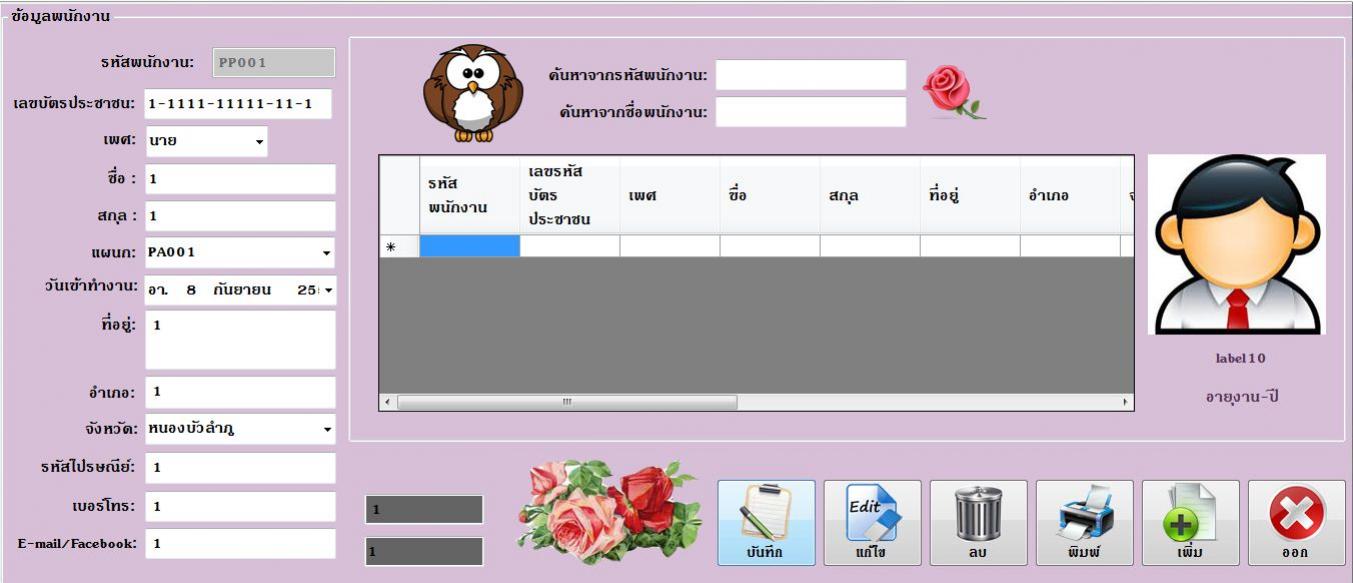Click the อำเภอ column header in grid
Image resolution: width=1353 pixels, height=583 pixels.
[1069, 195]
